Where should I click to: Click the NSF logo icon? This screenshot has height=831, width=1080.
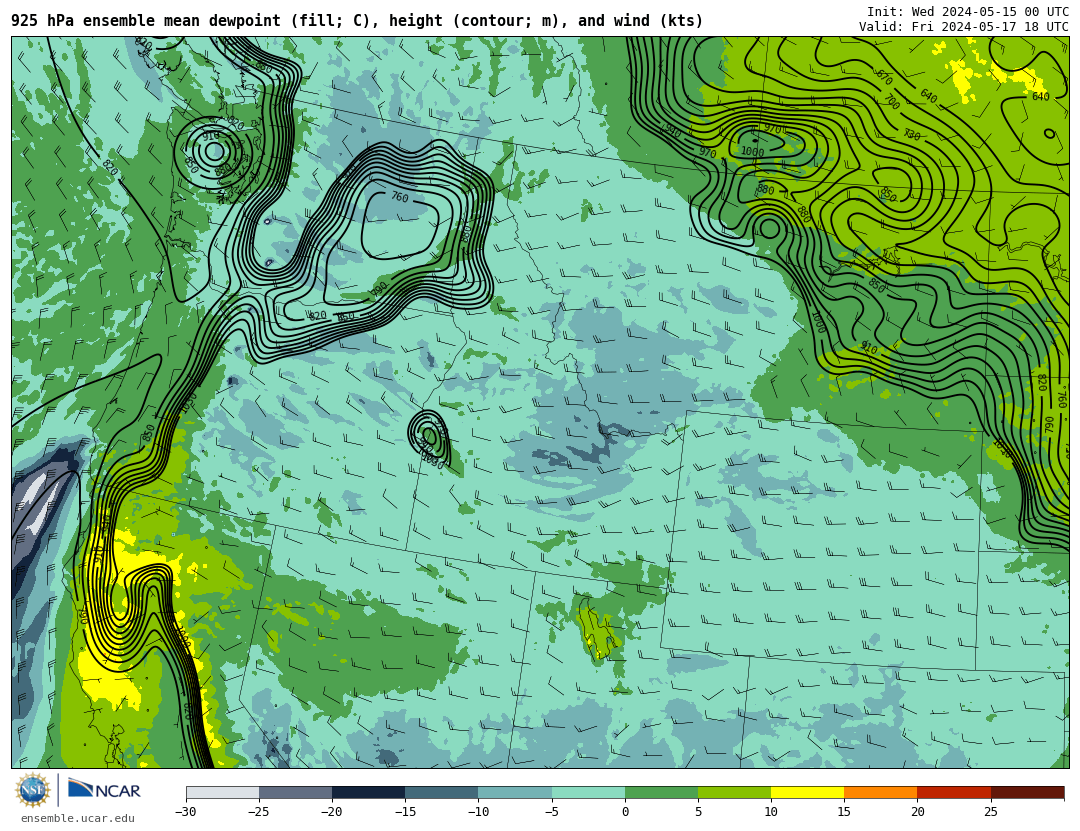(32, 790)
